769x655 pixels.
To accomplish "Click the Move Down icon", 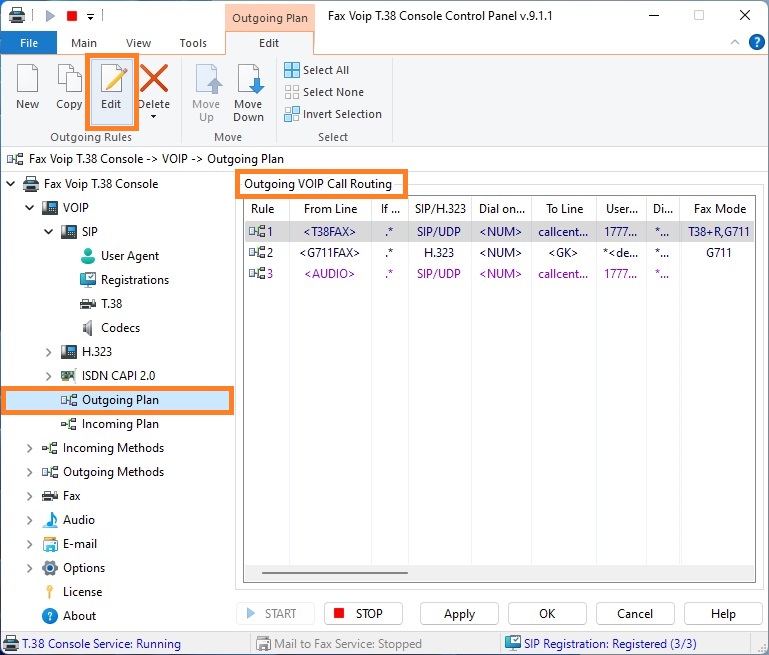I will click(x=249, y=79).
